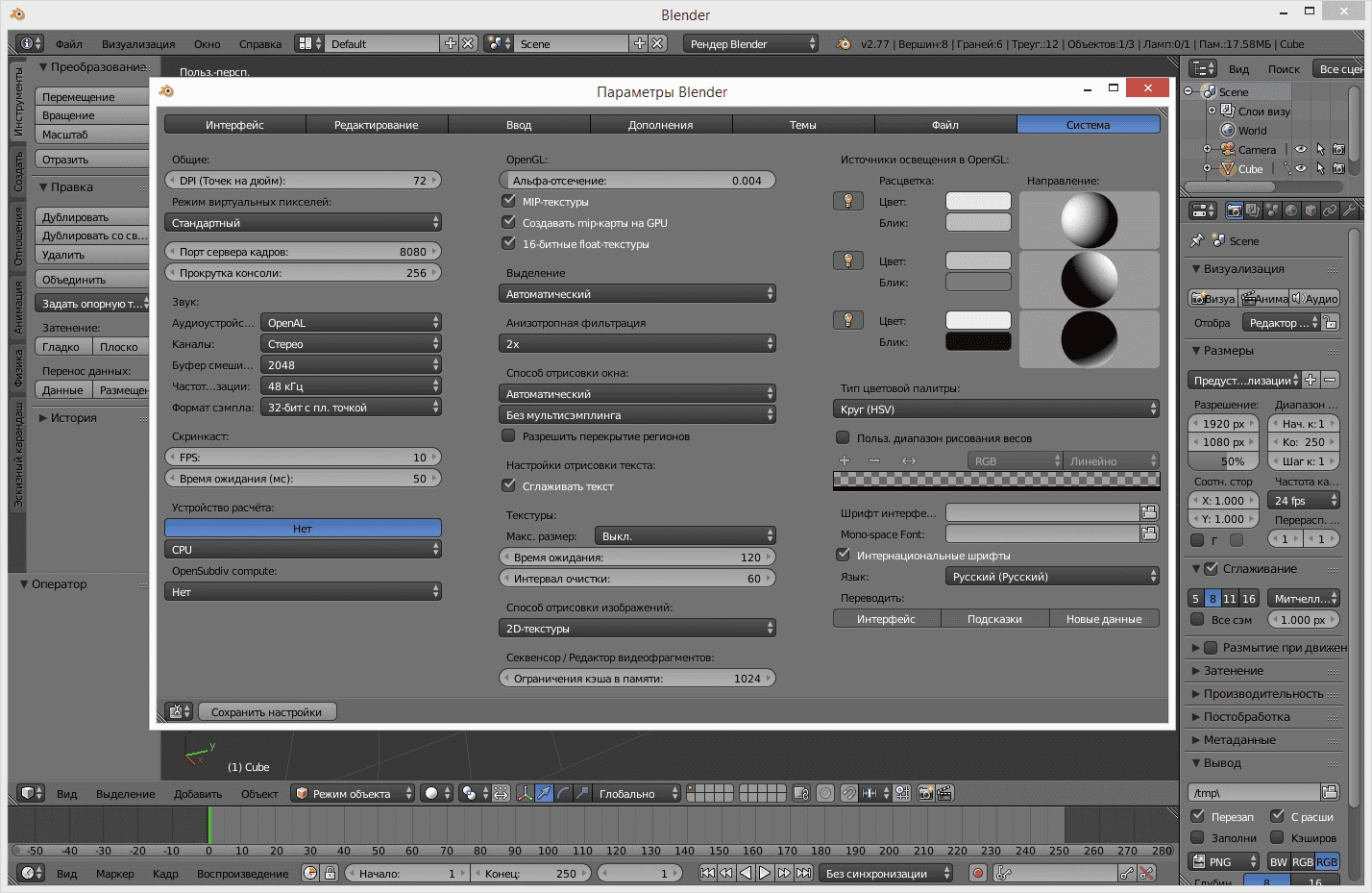Toggle translate Interface button
Image resolution: width=1372 pixels, height=893 pixels.
[887, 618]
